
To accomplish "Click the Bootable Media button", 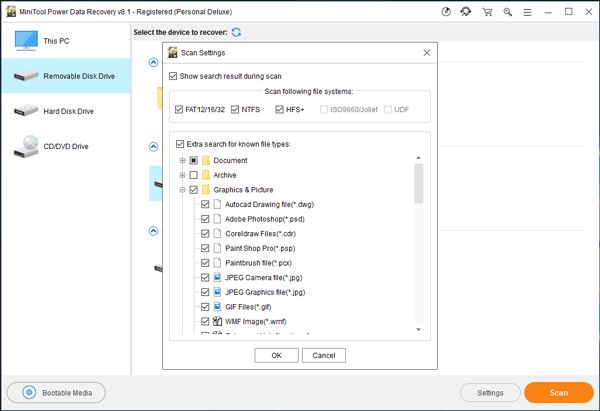I will point(56,393).
